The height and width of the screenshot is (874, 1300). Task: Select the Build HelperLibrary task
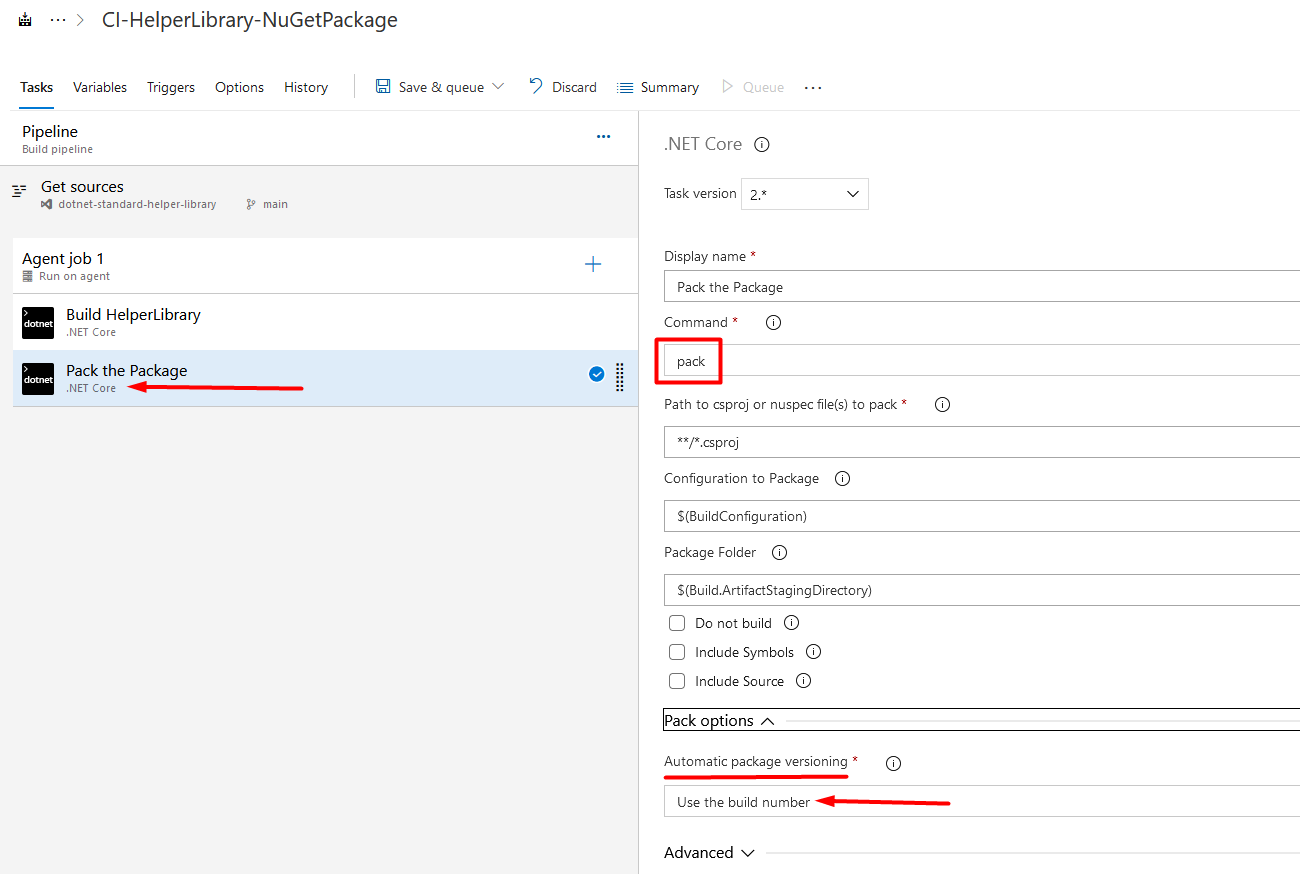[x=325, y=322]
